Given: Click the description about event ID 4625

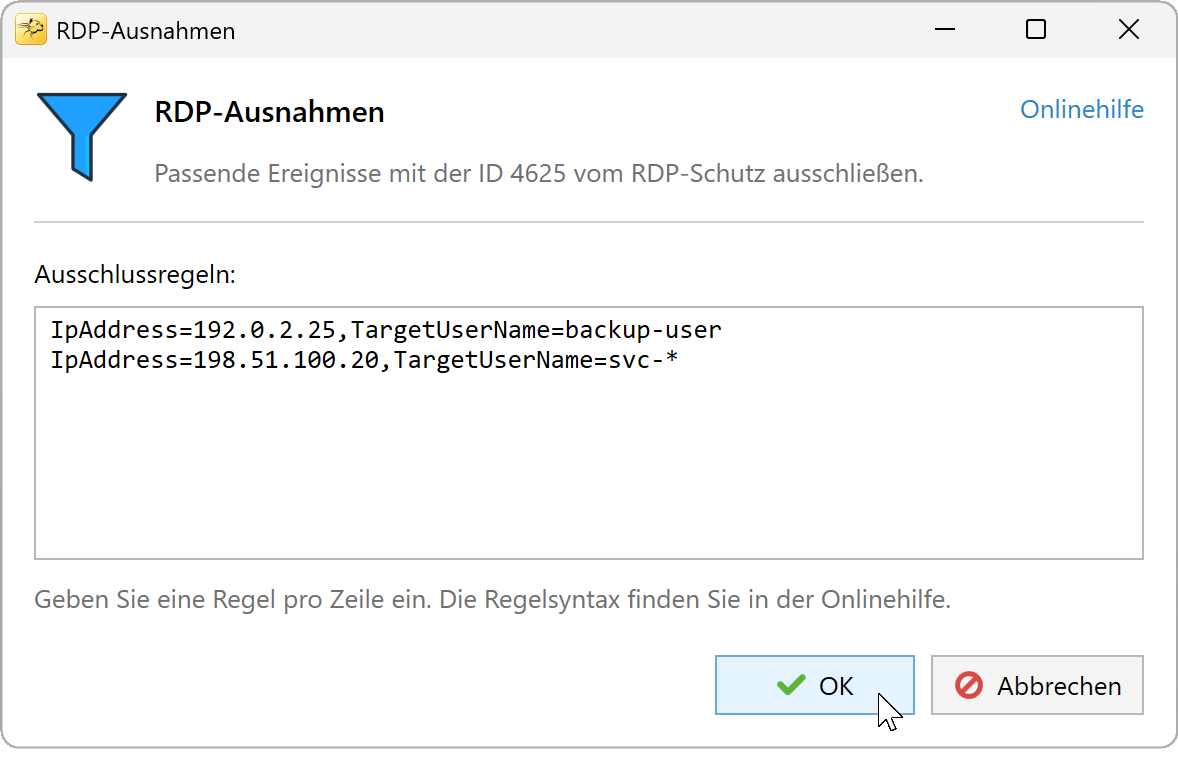Looking at the screenshot, I should pyautogui.click(x=539, y=174).
